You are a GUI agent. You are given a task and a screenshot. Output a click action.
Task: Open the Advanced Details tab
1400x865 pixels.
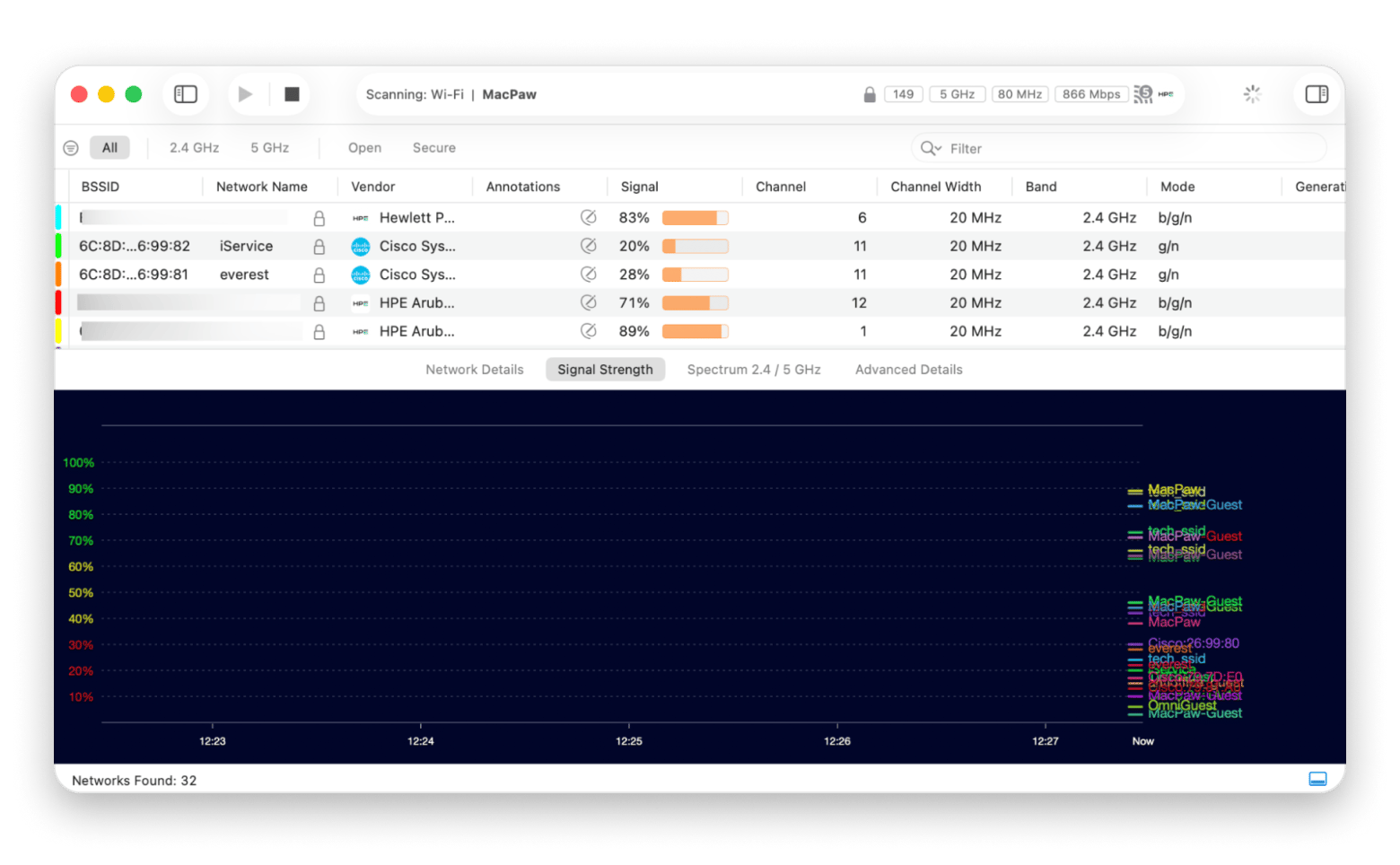(908, 370)
